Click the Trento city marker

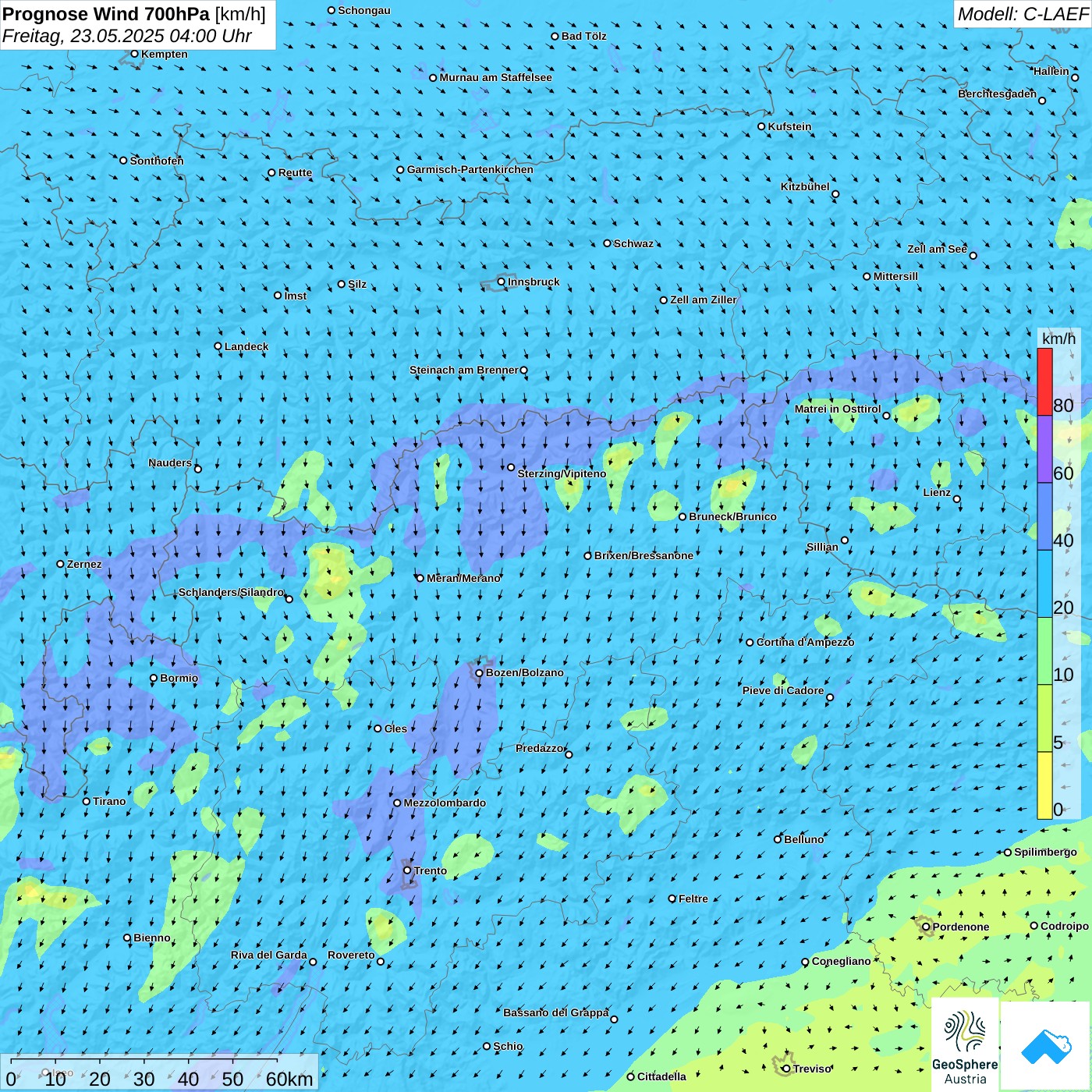pyautogui.click(x=407, y=870)
